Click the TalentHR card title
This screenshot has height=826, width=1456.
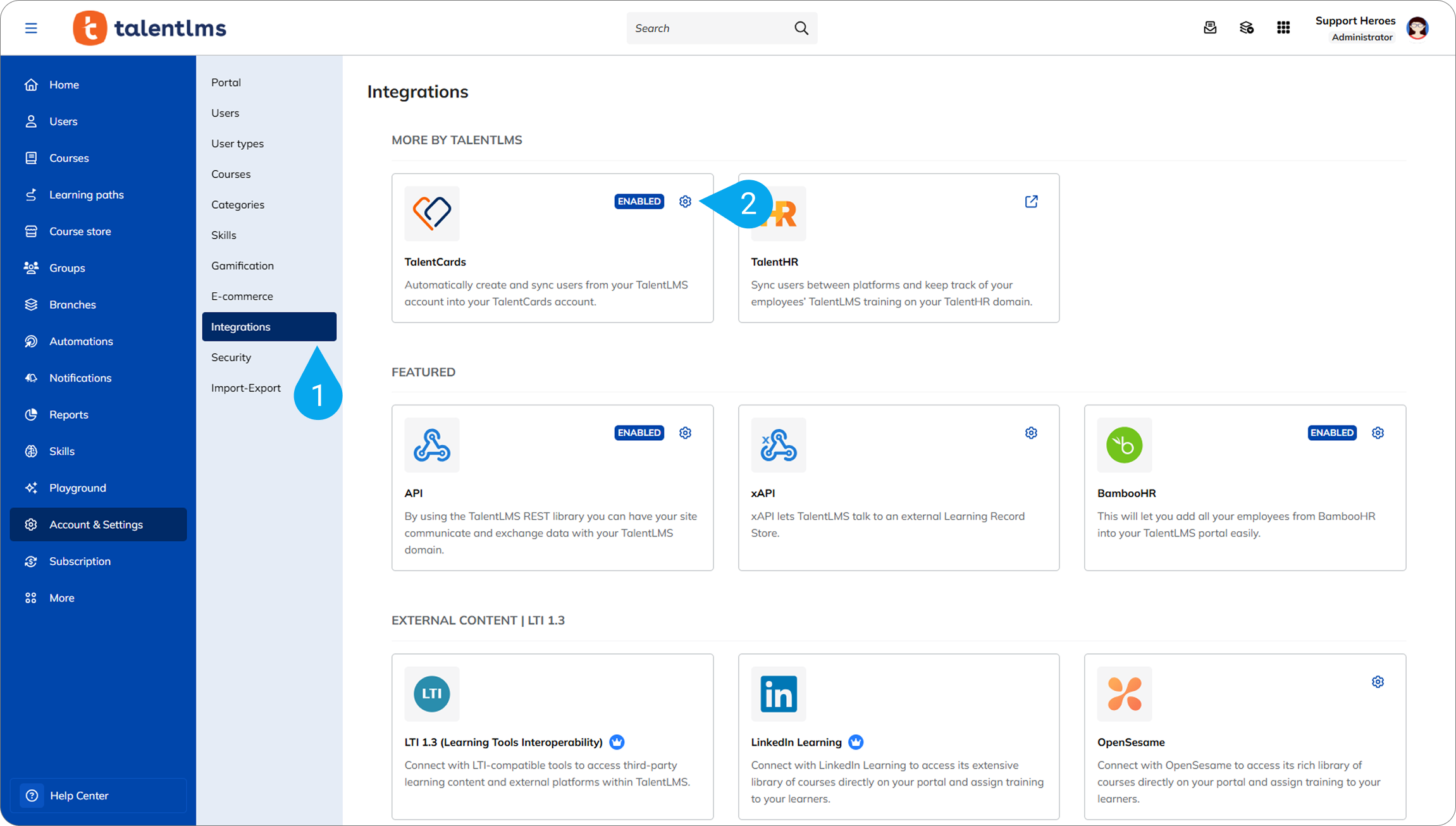click(774, 262)
